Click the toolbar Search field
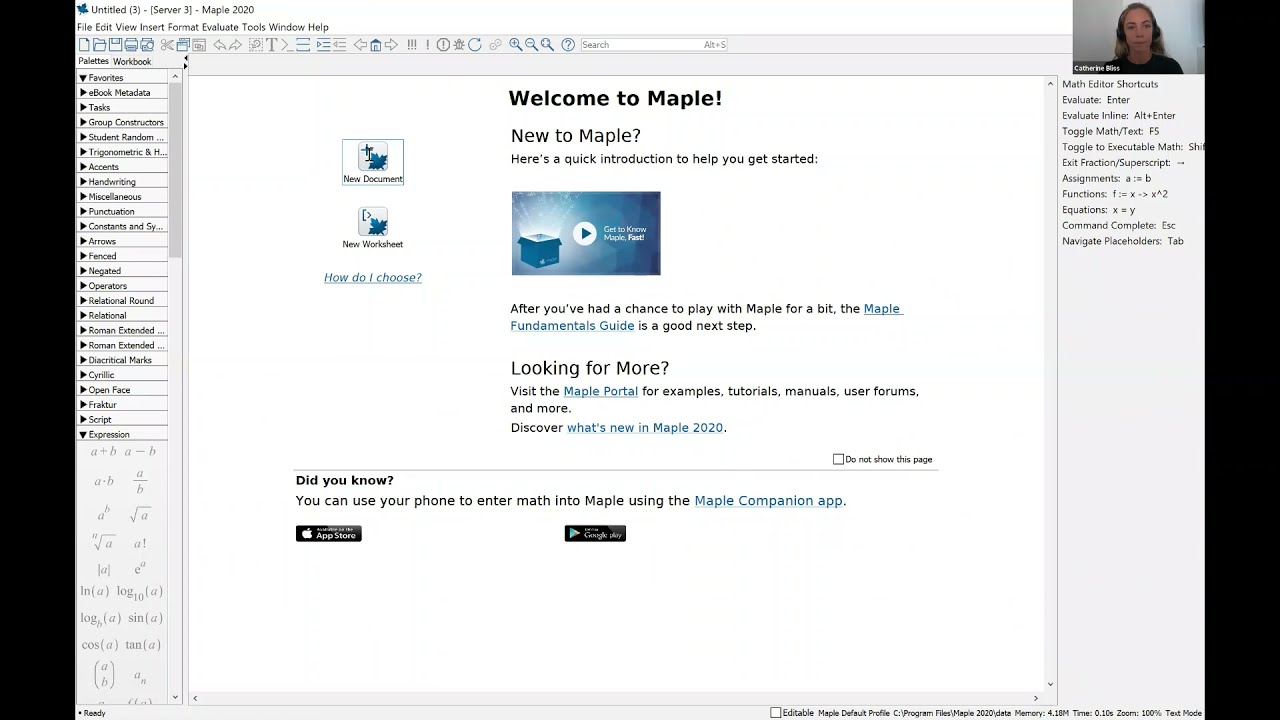The image size is (1280, 720). click(x=654, y=45)
